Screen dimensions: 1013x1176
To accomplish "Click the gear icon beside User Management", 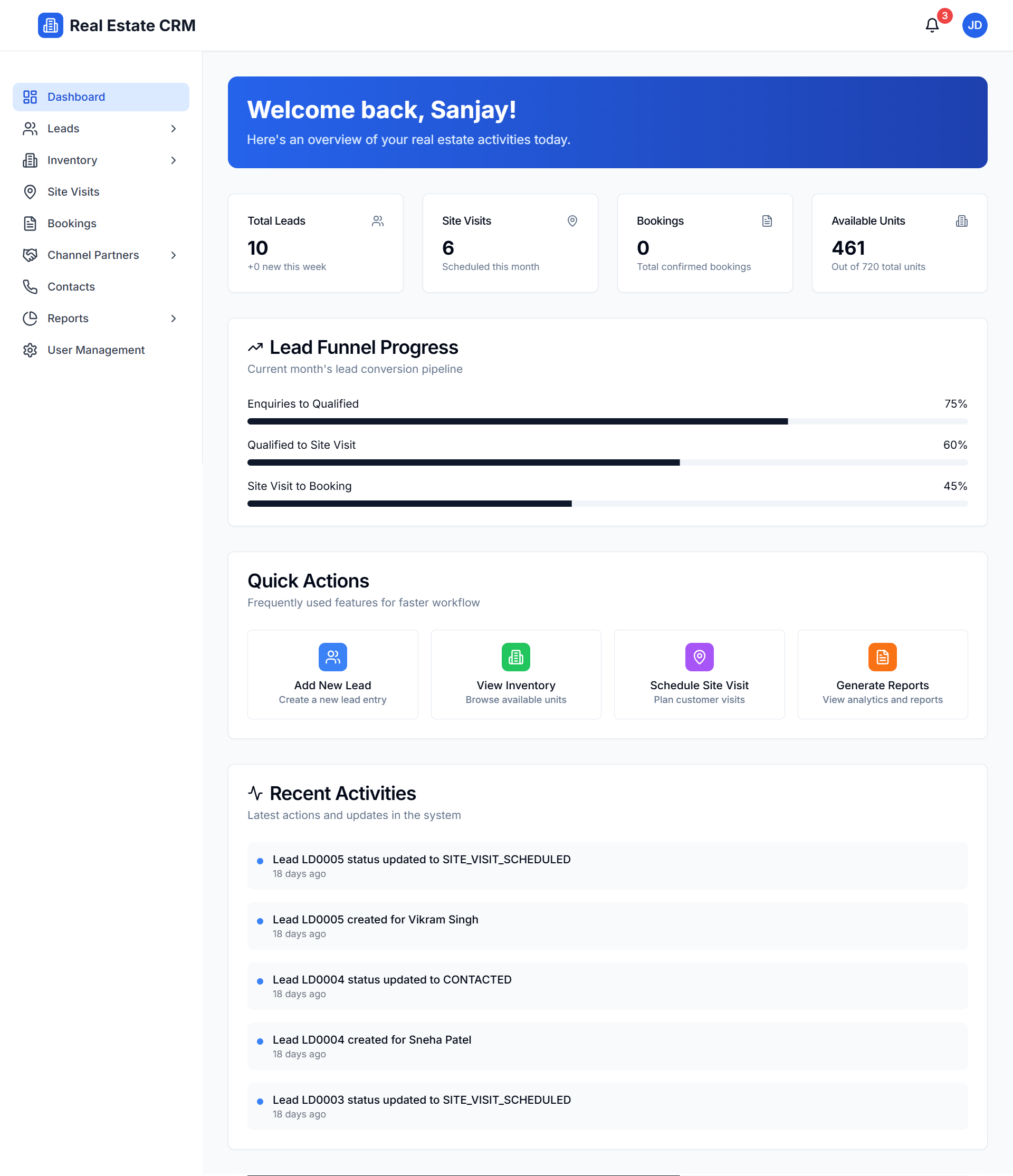I will coord(30,350).
